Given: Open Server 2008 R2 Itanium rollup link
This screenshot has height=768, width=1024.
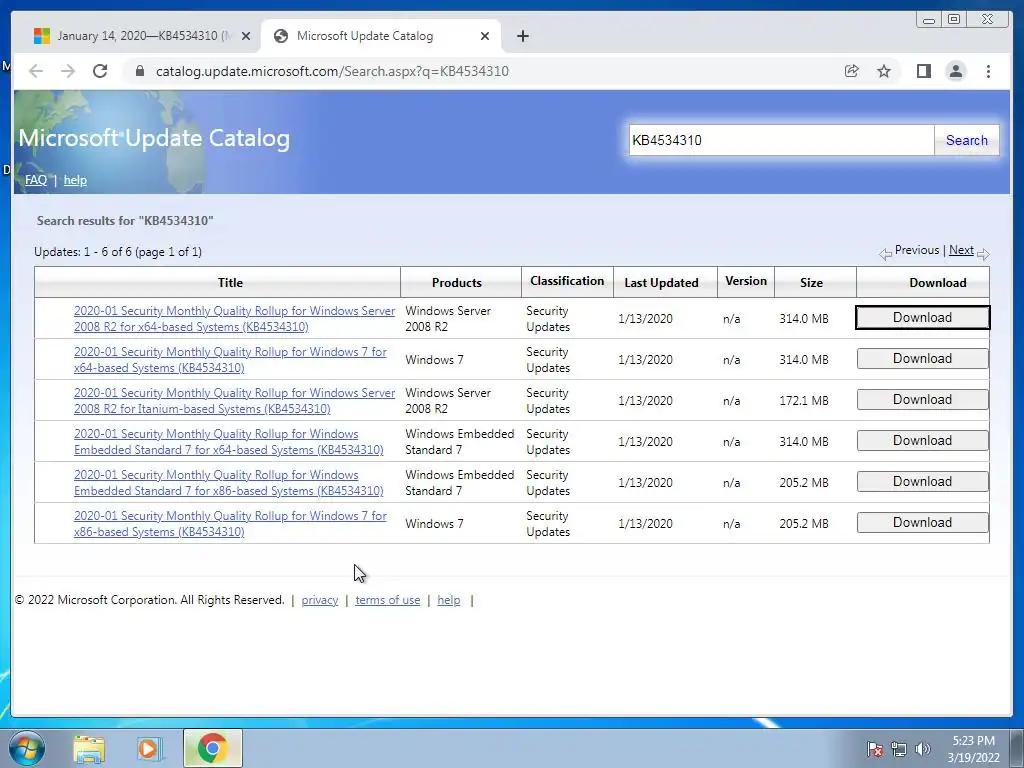Looking at the screenshot, I should point(234,401).
